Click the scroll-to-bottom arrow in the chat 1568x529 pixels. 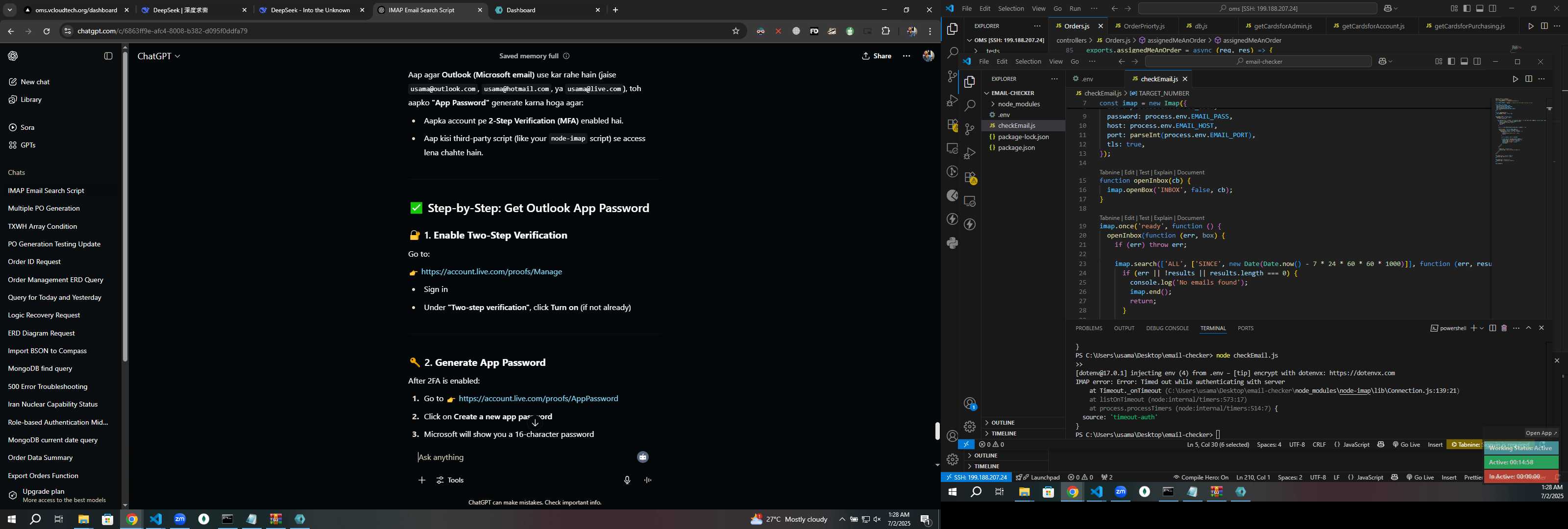point(535,423)
